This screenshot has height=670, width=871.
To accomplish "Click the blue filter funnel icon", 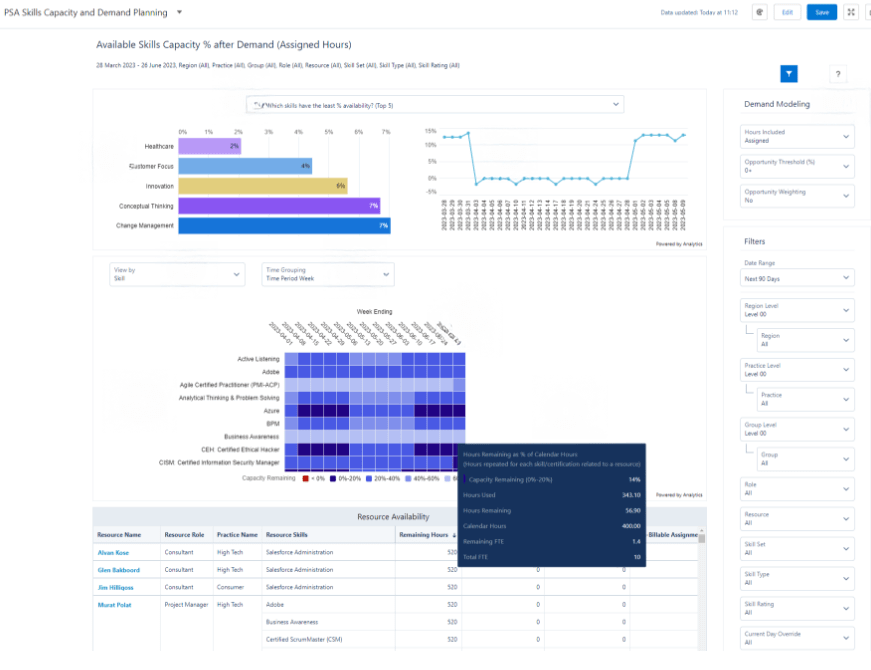I will [x=789, y=73].
